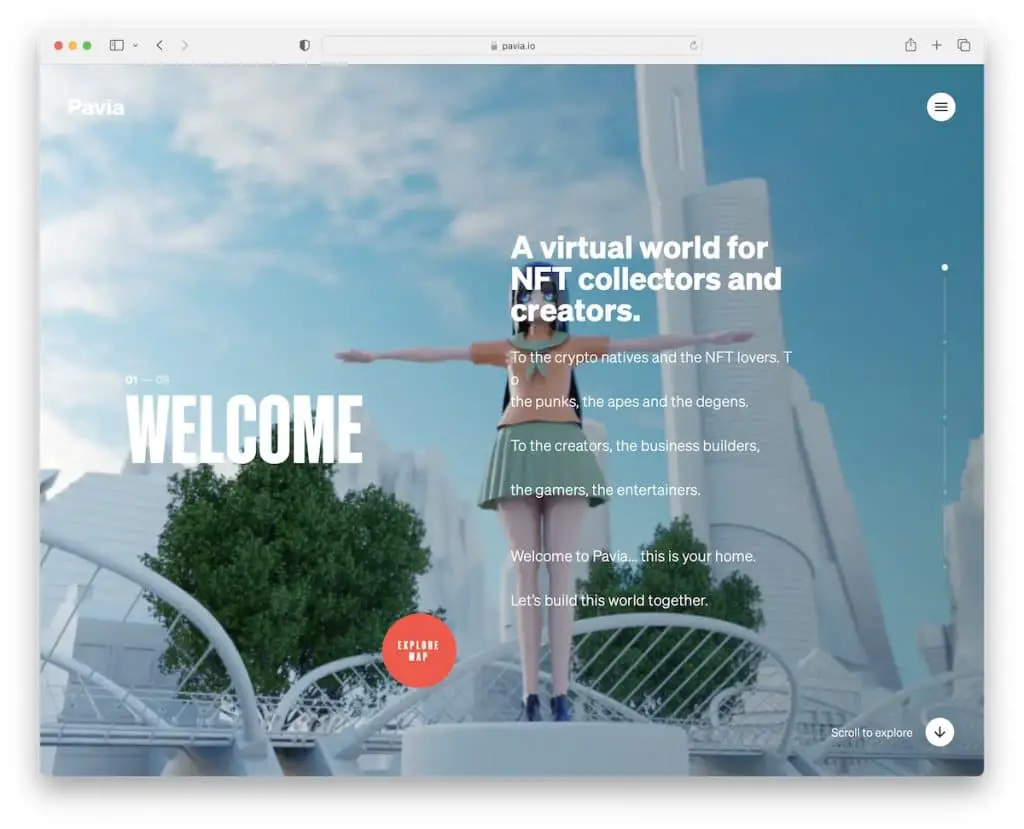Click 'A virtual world for NFT collectors' headline
This screenshot has width=1024, height=829.
[646, 279]
